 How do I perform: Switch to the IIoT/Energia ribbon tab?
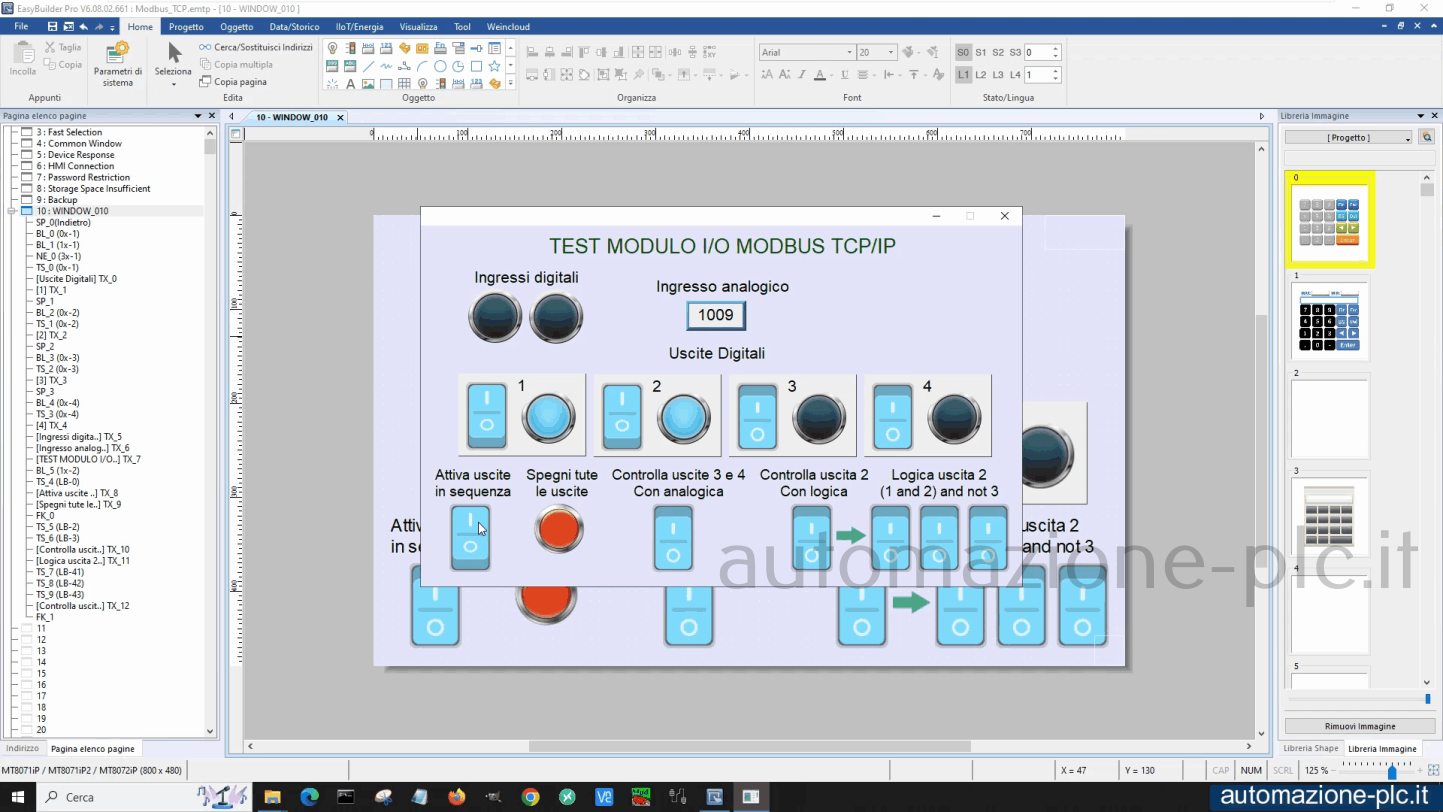[x=360, y=27]
